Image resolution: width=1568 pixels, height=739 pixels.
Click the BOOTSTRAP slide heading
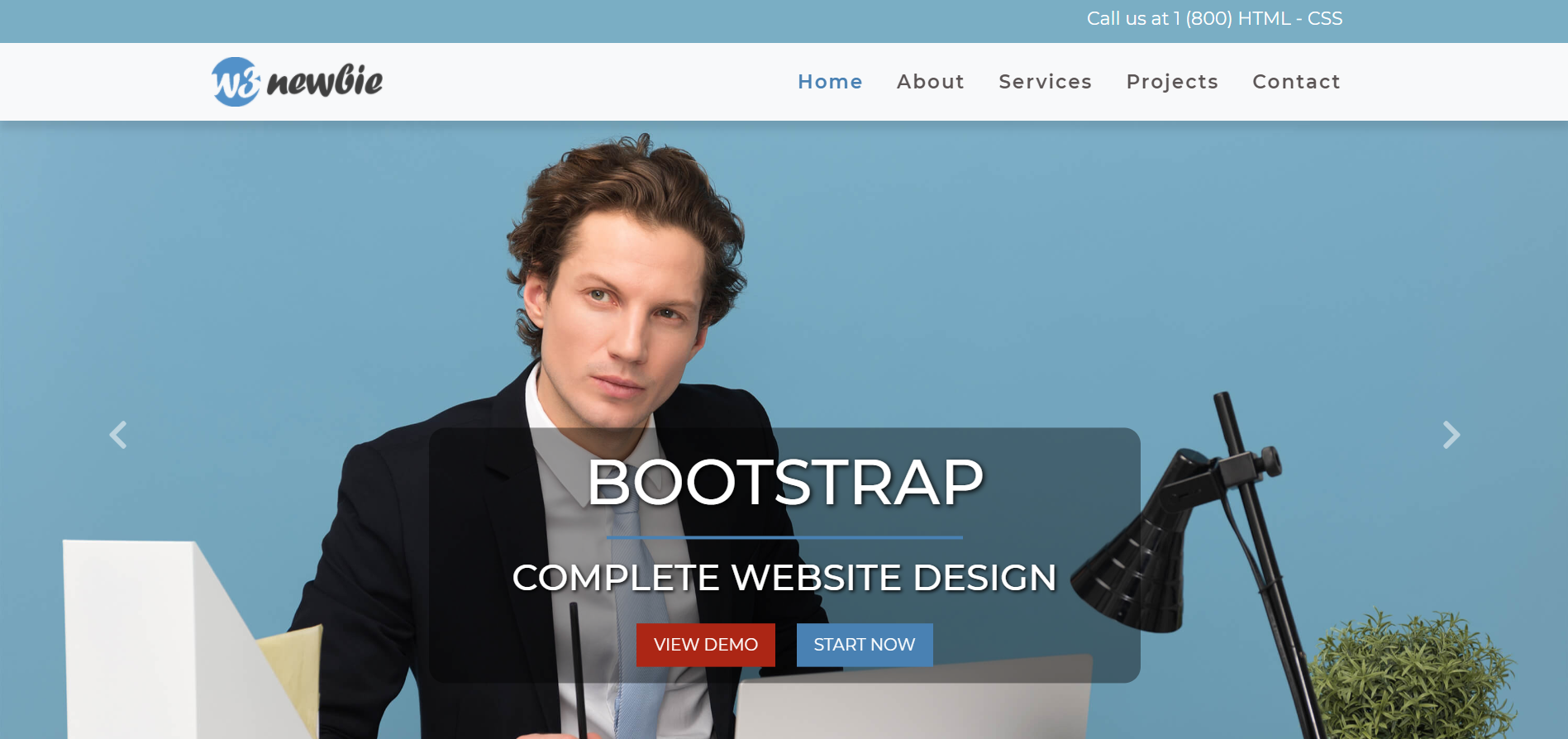[784, 482]
